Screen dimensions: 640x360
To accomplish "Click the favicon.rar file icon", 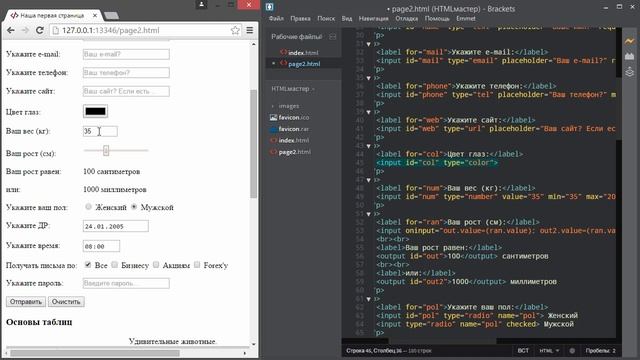I will (x=273, y=129).
